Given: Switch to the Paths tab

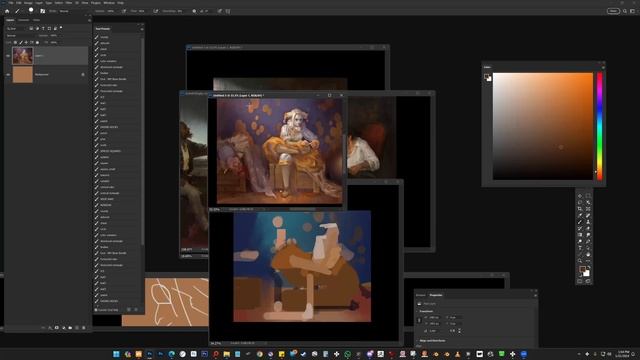Looking at the screenshot, I should click(x=36, y=20).
